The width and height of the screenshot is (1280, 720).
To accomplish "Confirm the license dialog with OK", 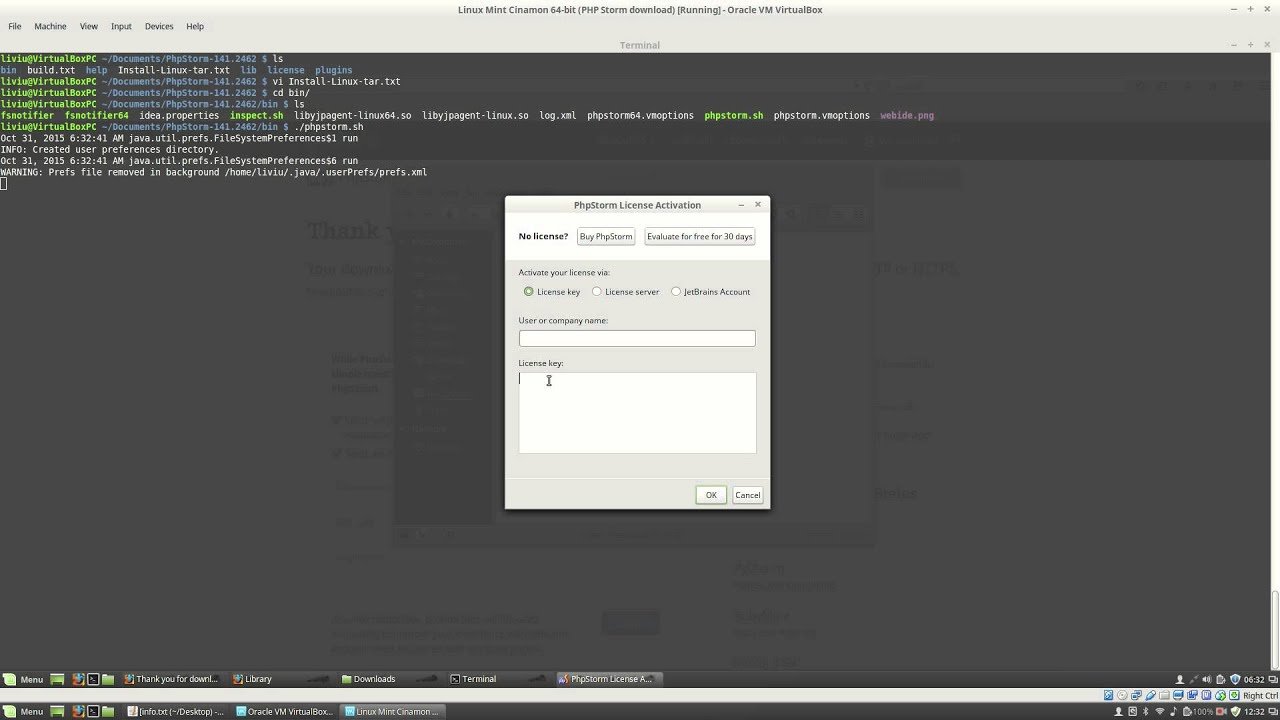I will (711, 495).
